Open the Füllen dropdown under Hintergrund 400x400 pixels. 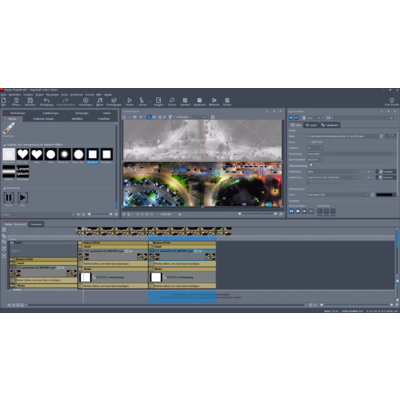pyautogui.click(x=338, y=195)
